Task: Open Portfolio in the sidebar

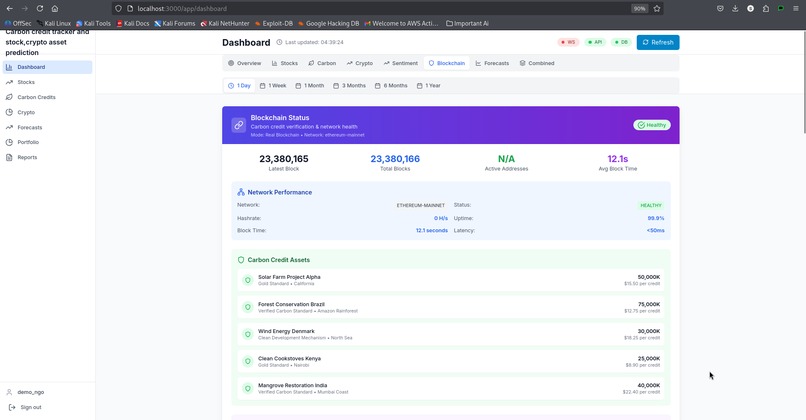Action: 47,142
